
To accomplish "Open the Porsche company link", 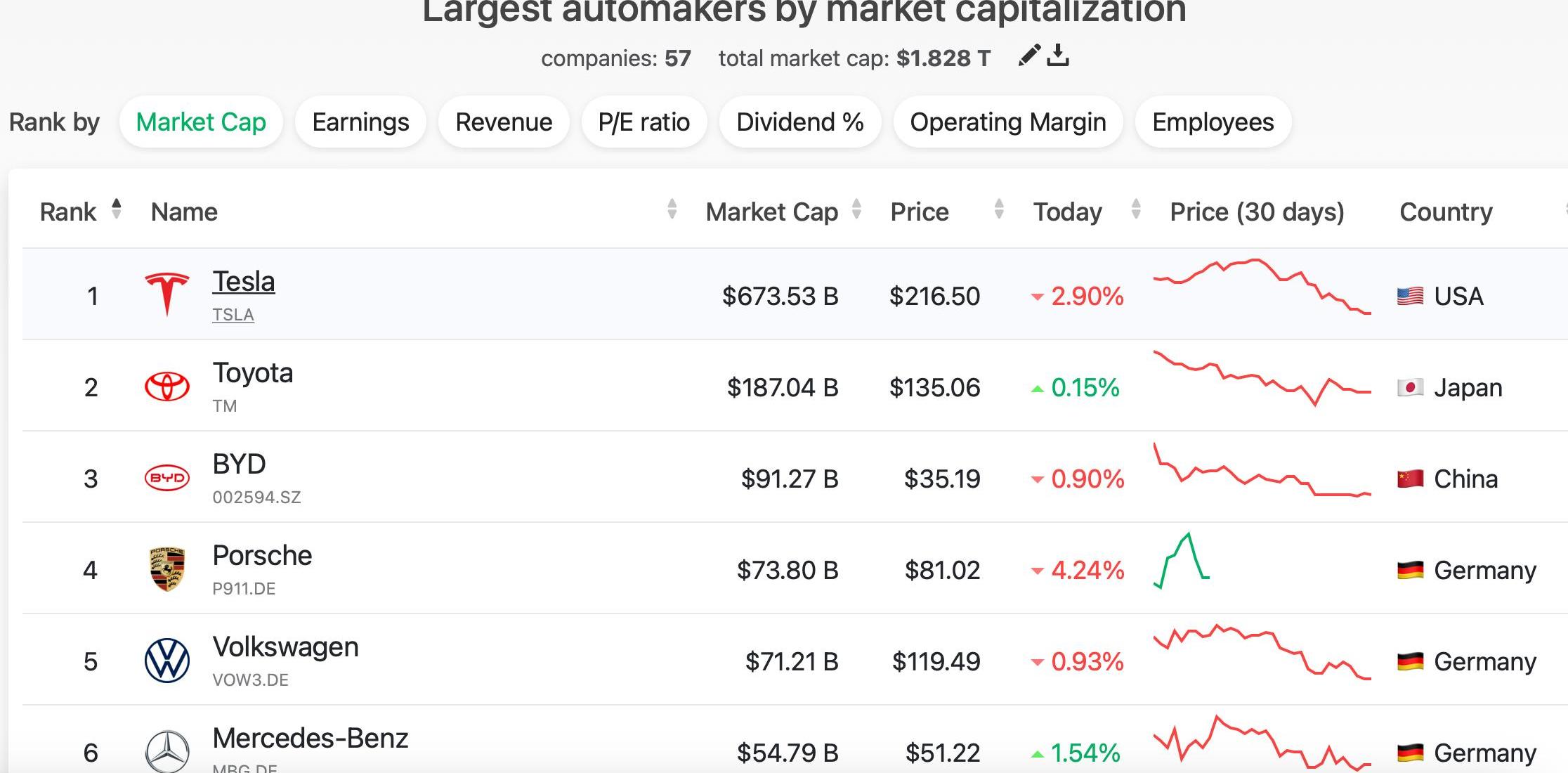I will (262, 555).
